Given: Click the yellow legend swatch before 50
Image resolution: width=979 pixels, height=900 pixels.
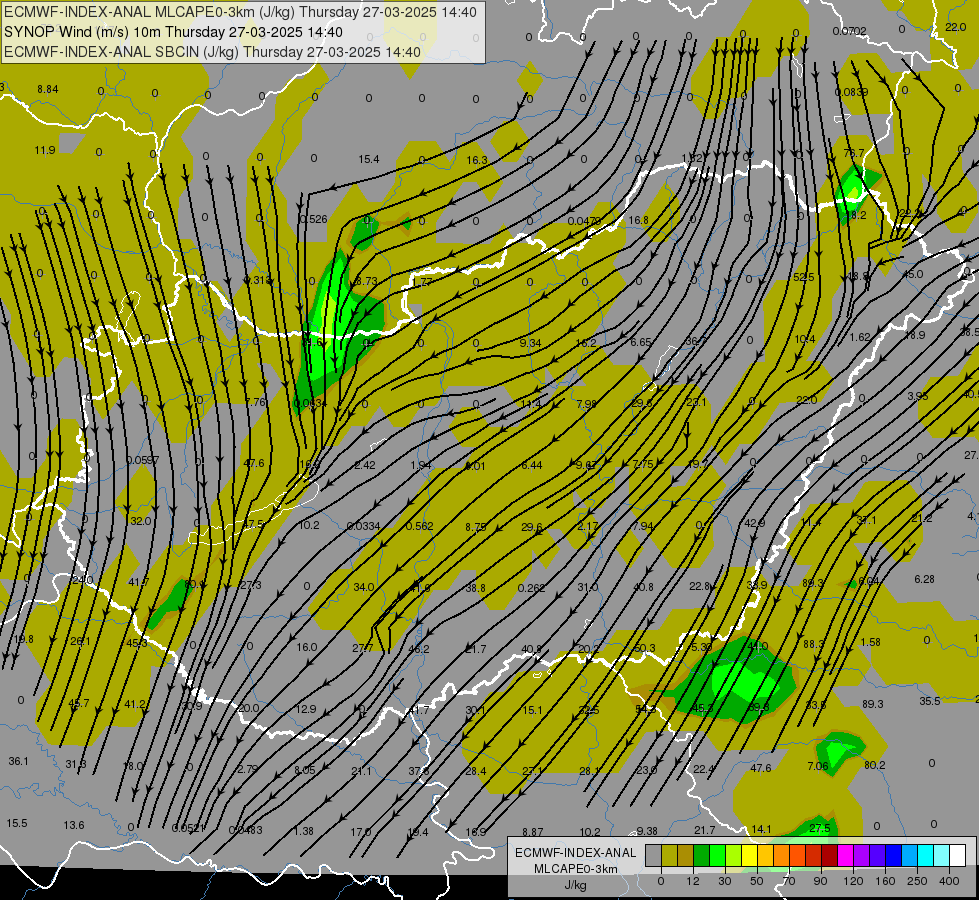Looking at the screenshot, I should click(x=749, y=855).
